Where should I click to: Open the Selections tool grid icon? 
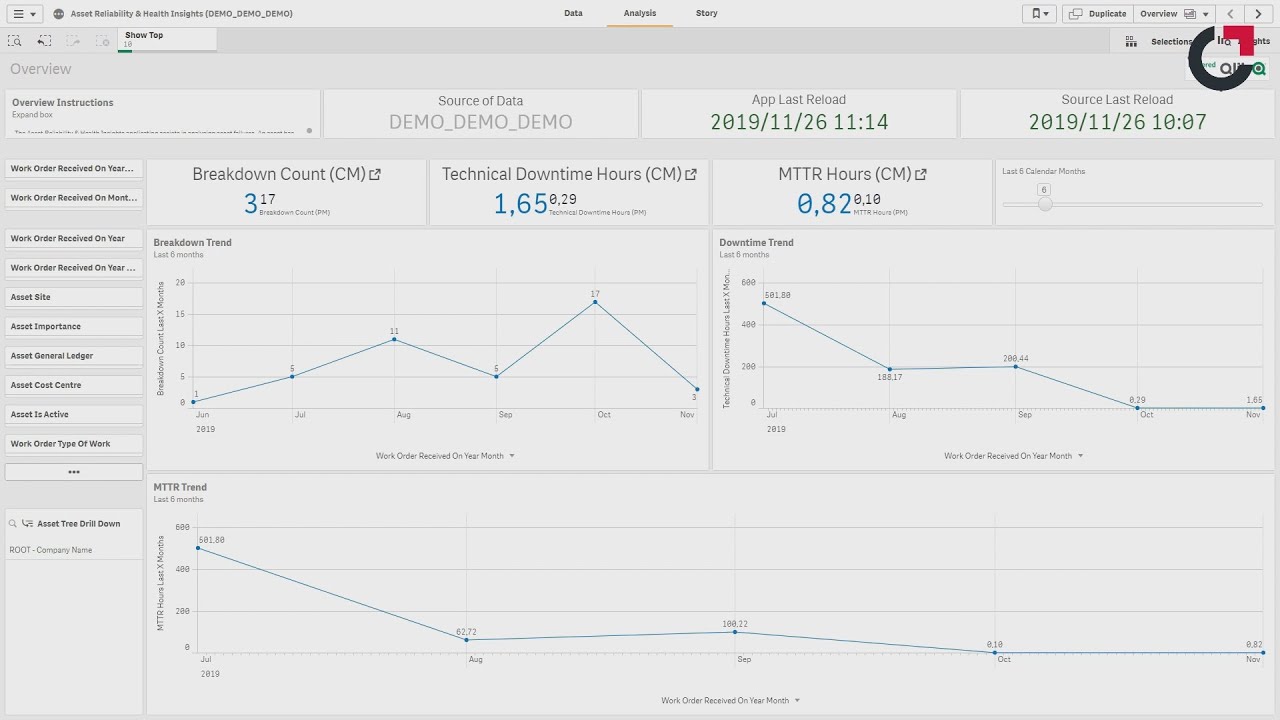click(1131, 42)
